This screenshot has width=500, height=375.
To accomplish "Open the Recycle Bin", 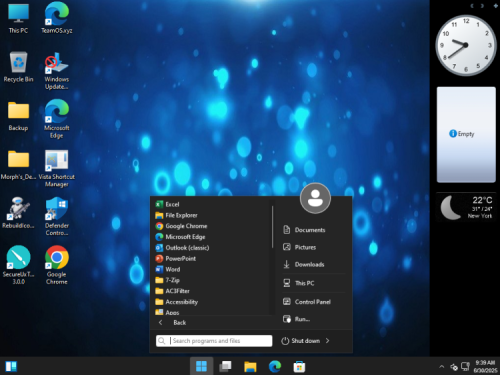I will pyautogui.click(x=18, y=67).
